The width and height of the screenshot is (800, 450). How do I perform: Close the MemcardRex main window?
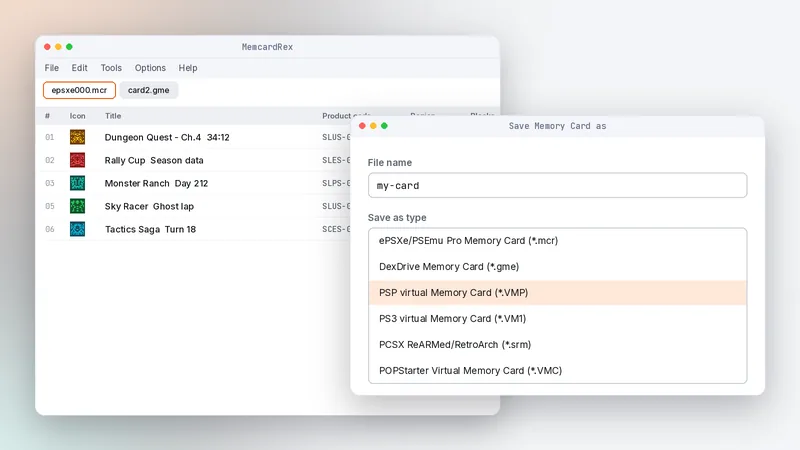[47, 46]
